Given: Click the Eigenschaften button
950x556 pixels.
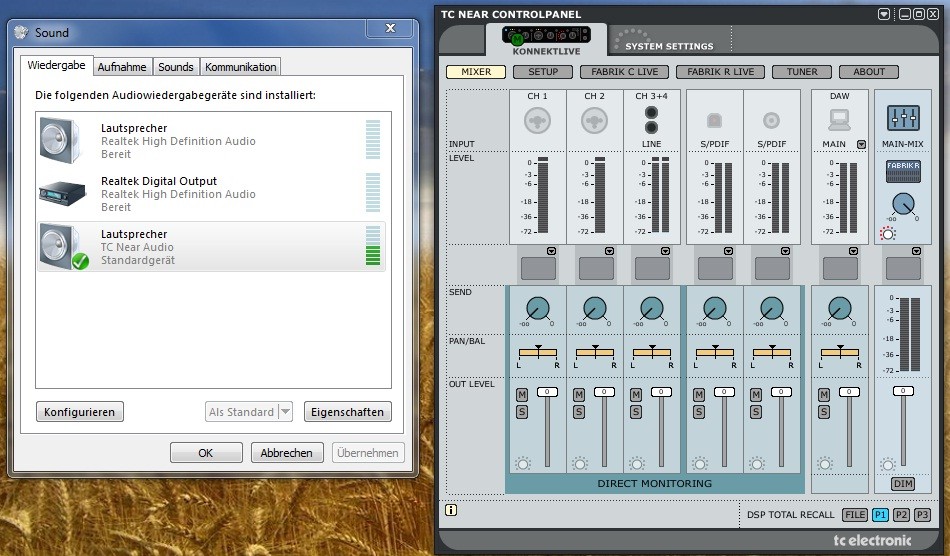Looking at the screenshot, I should 347,412.
